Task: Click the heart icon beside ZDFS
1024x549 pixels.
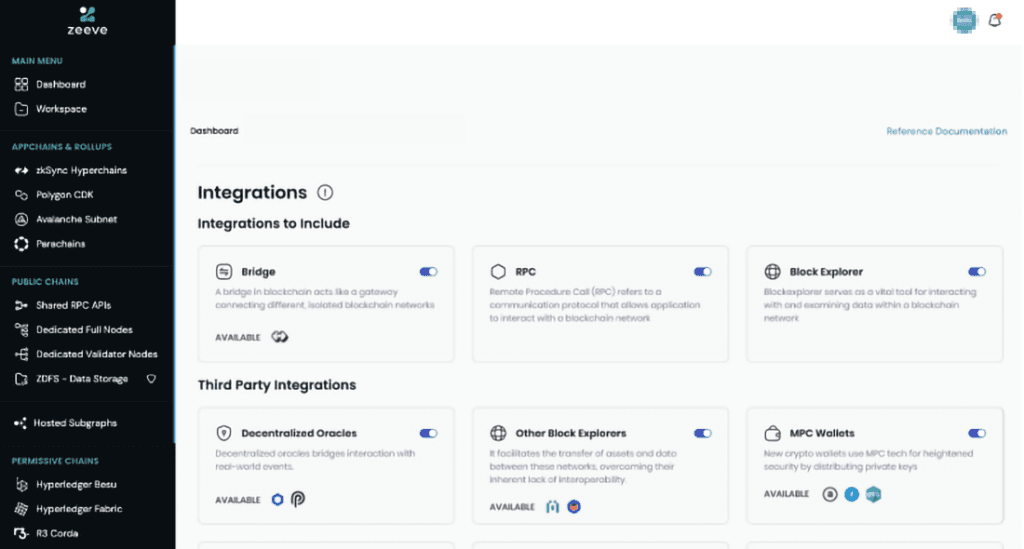Action: pyautogui.click(x=151, y=379)
